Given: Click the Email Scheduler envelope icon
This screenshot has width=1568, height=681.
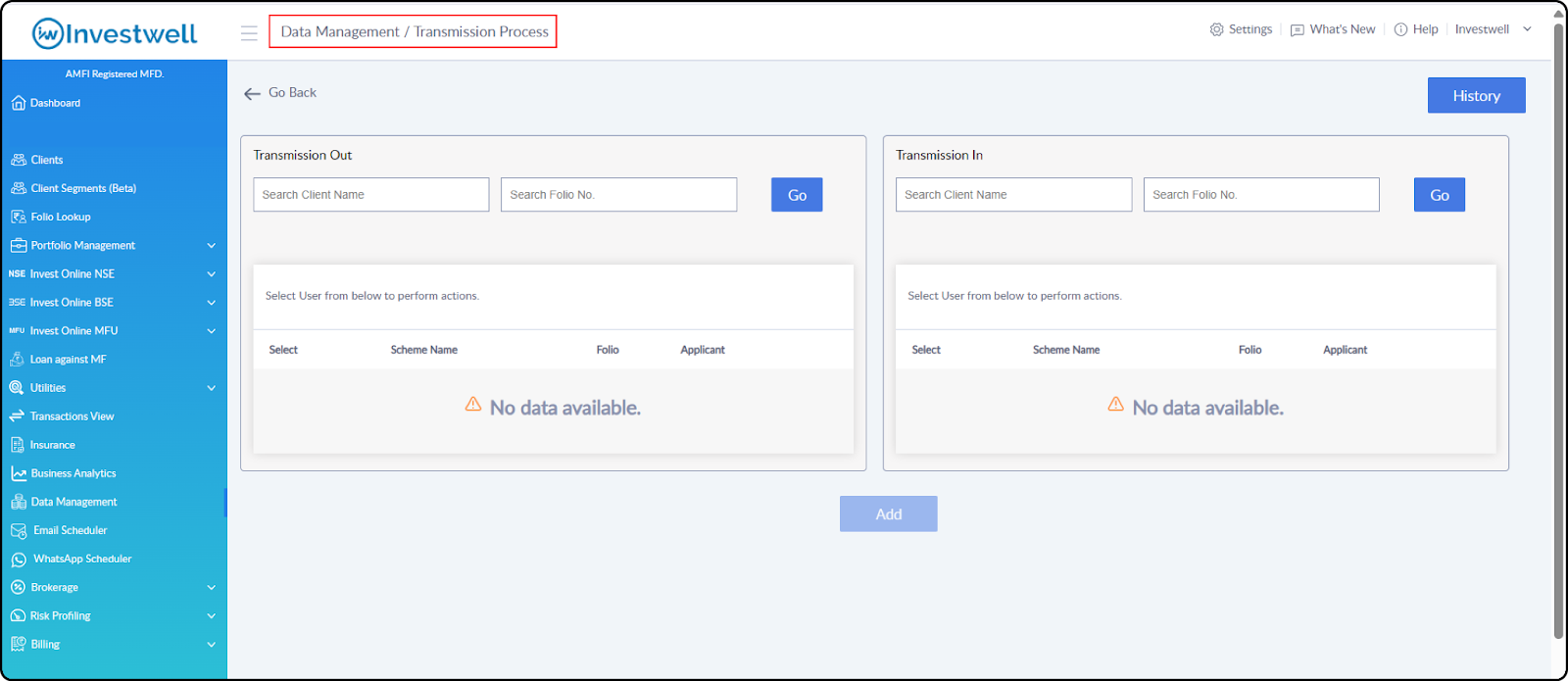Looking at the screenshot, I should tap(19, 530).
